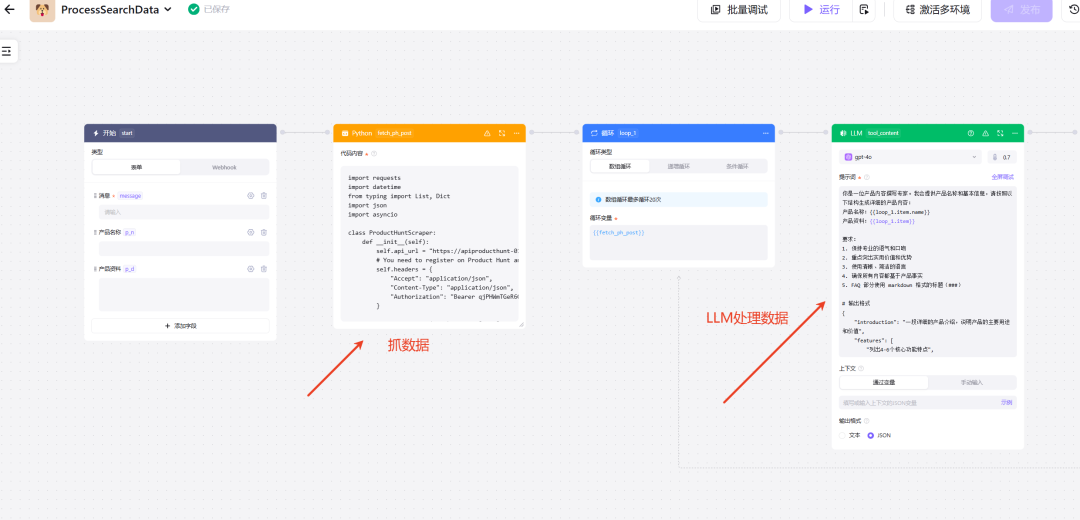Screen dimensions: 1080x520
Task: Open settings for the p_d field
Action: pos(251,269)
